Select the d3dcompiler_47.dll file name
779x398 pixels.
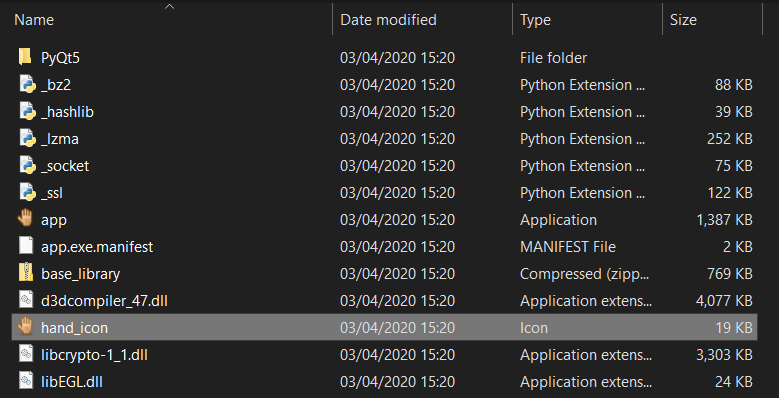(104, 301)
